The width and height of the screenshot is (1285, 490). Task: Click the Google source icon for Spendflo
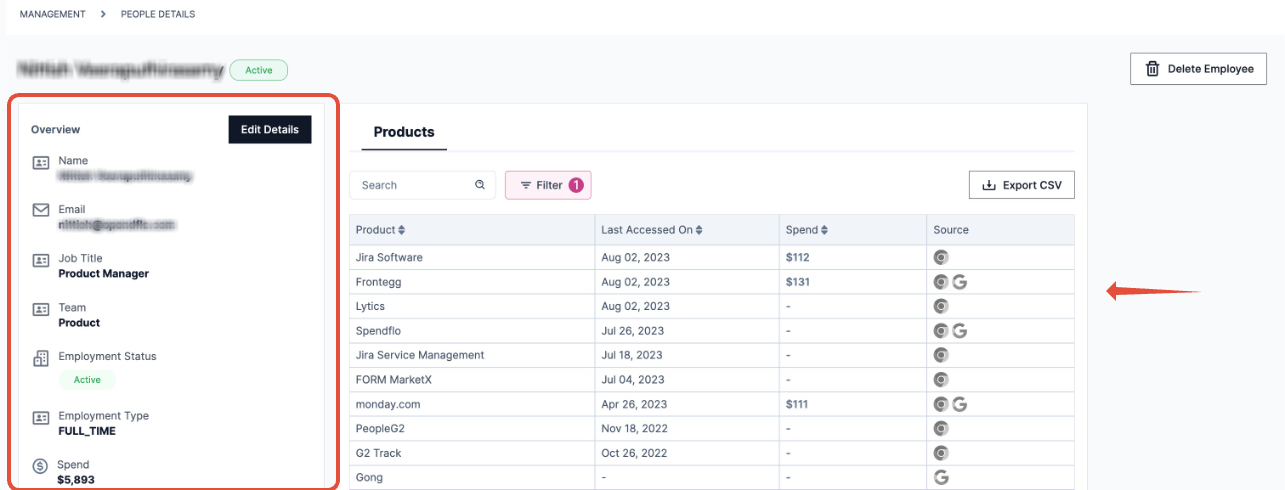960,331
